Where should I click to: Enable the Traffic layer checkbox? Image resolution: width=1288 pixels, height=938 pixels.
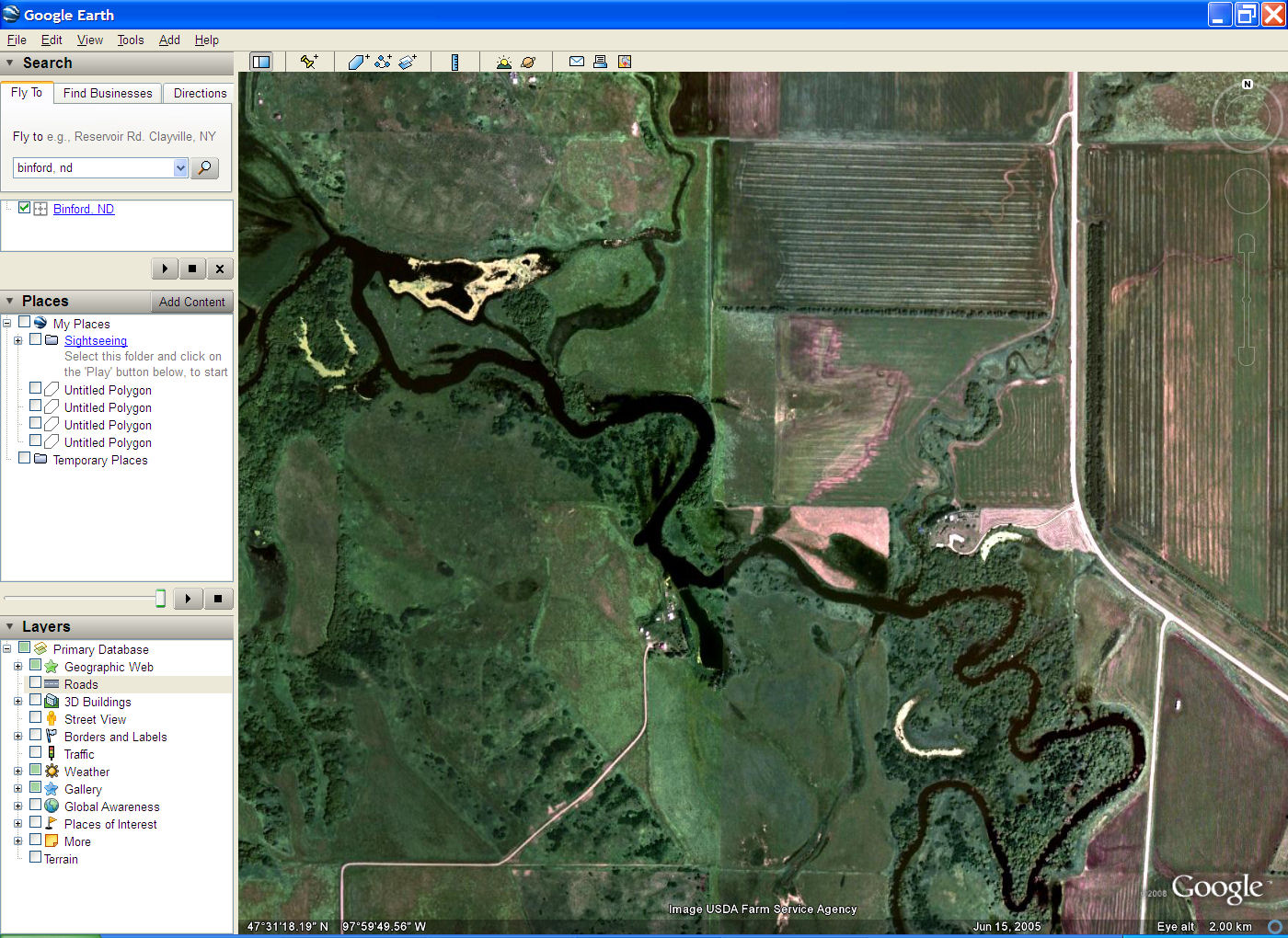pyautogui.click(x=35, y=753)
